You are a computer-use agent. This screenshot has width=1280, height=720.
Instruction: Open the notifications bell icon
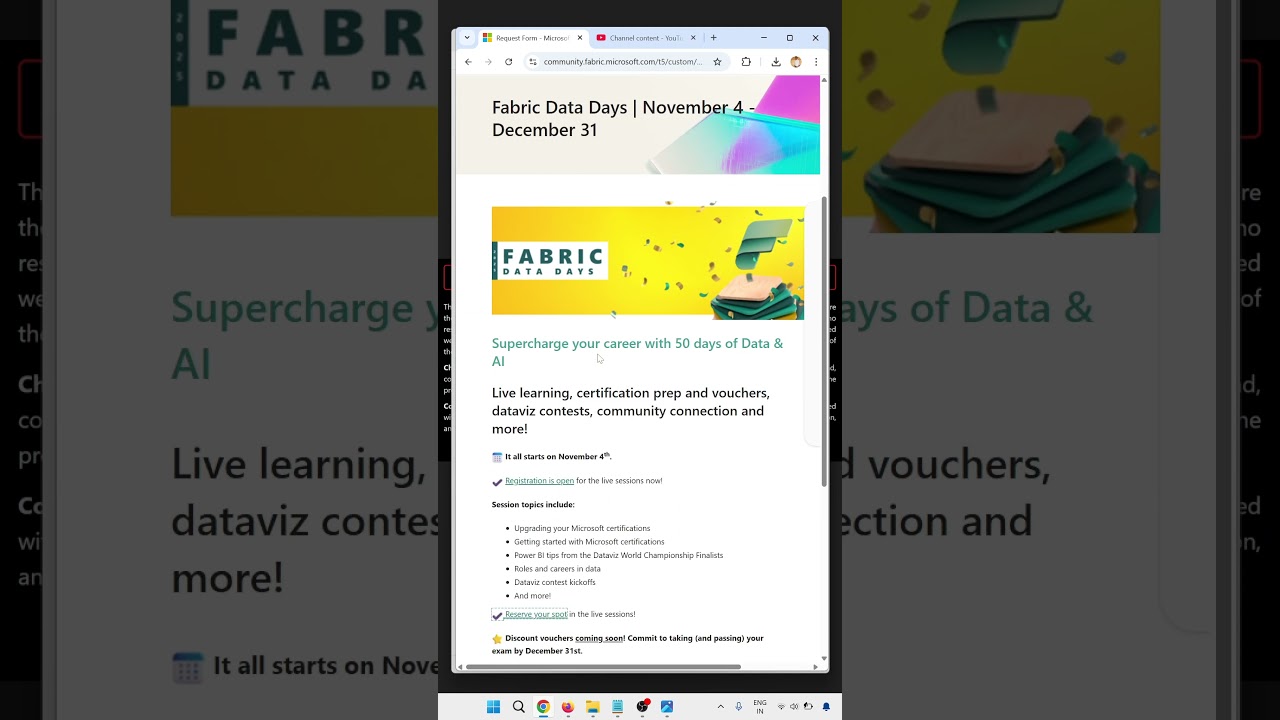point(826,707)
